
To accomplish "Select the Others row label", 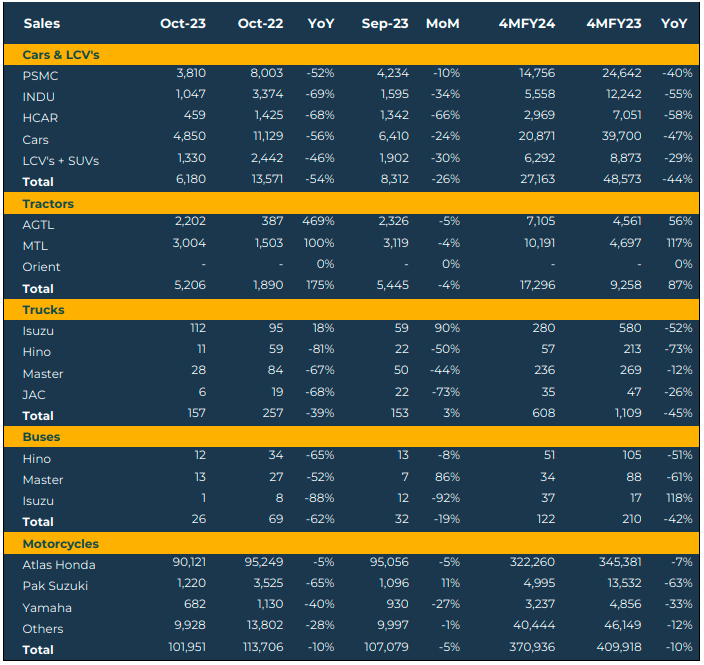I will [x=43, y=629].
